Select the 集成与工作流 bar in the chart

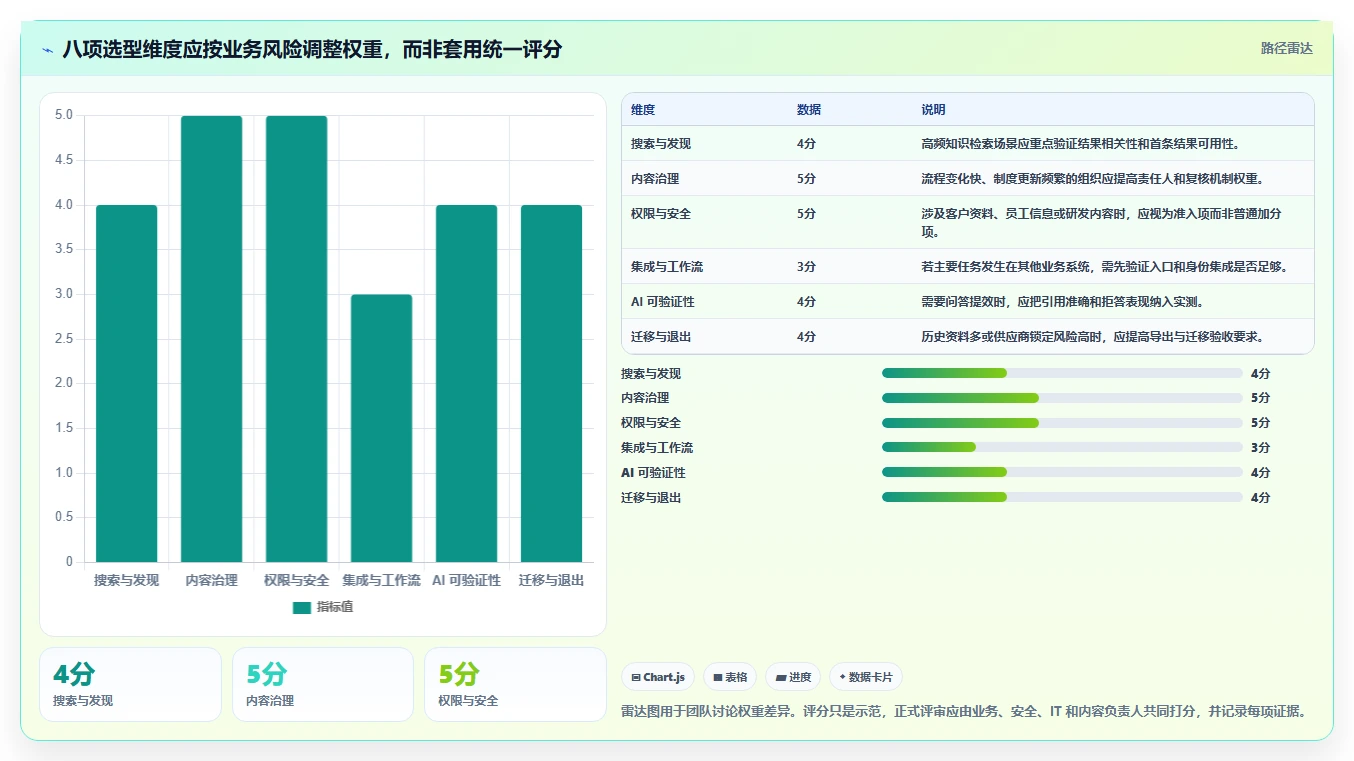(x=382, y=428)
